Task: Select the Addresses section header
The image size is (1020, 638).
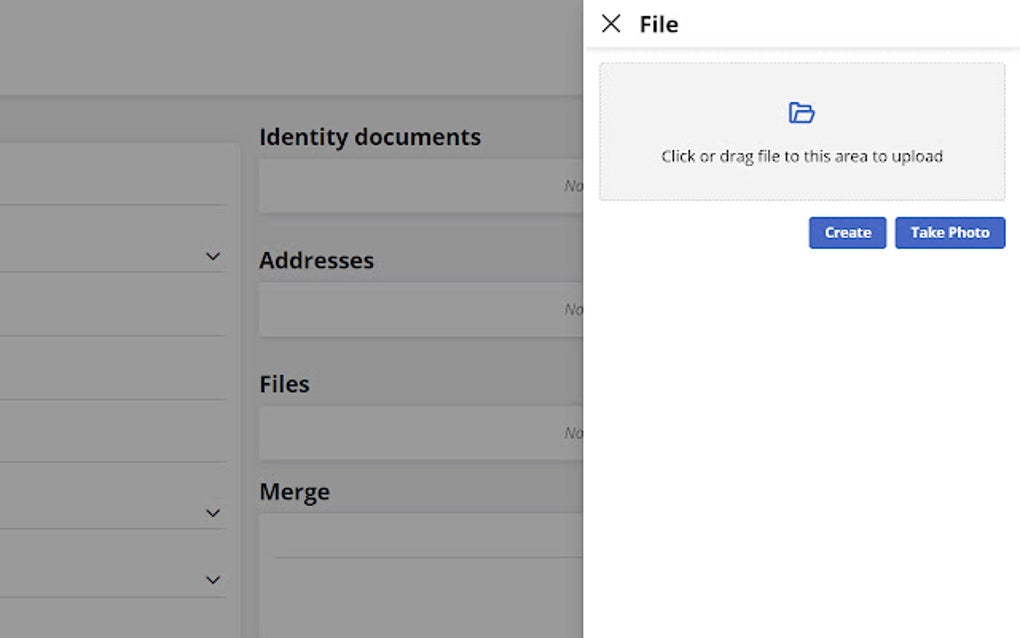Action: [316, 260]
